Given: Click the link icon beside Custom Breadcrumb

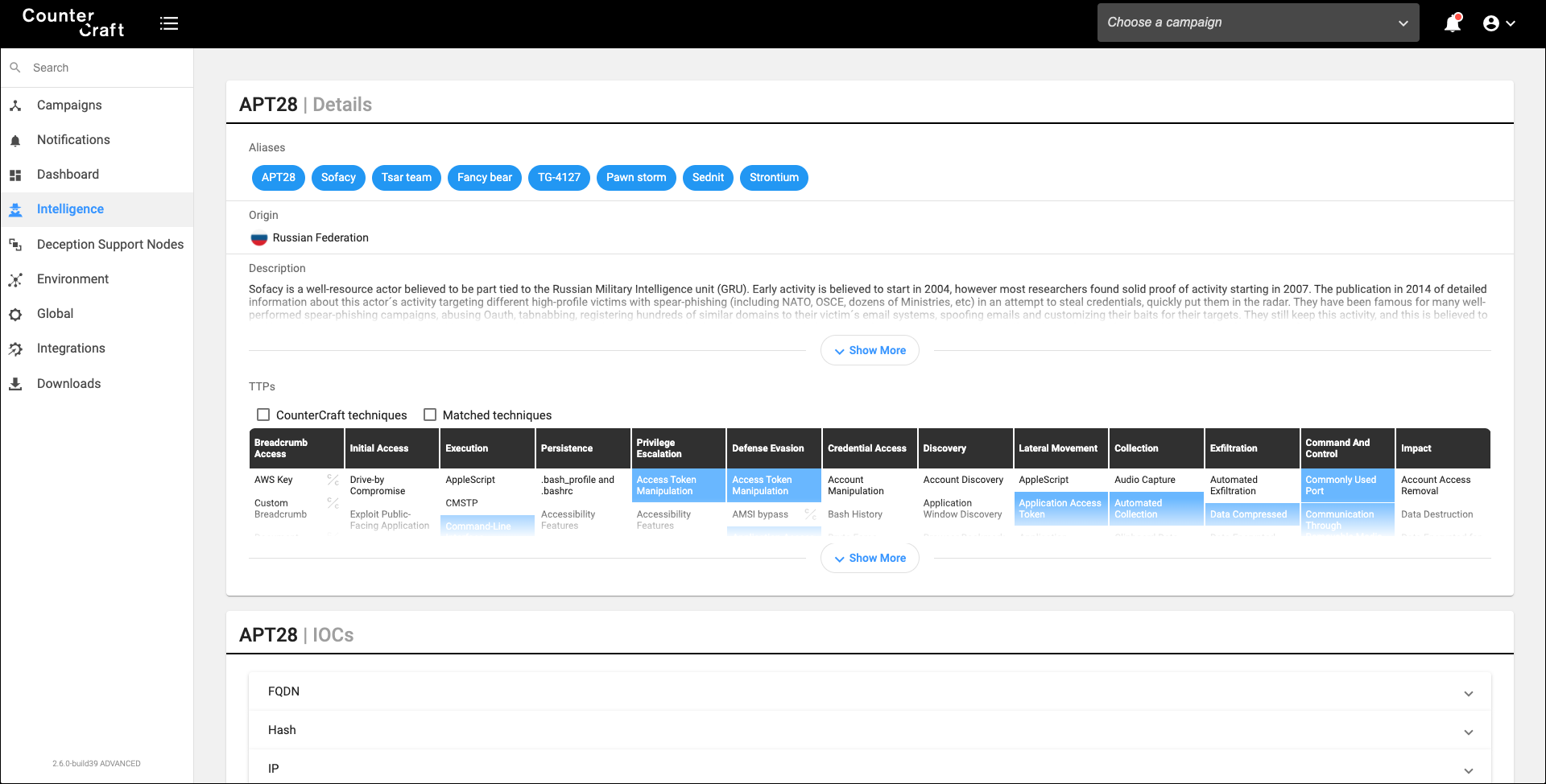Looking at the screenshot, I should (x=333, y=503).
